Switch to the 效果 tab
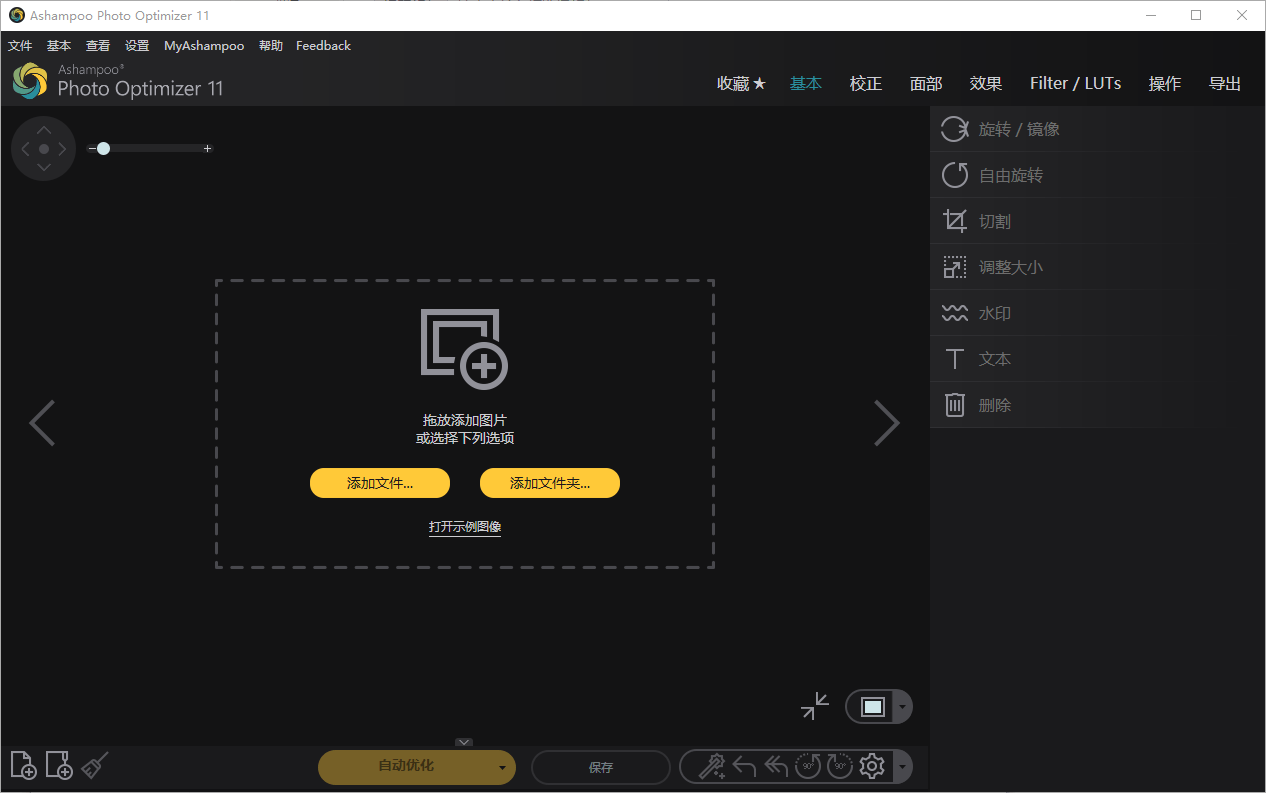This screenshot has height=793, width=1266. pos(986,83)
